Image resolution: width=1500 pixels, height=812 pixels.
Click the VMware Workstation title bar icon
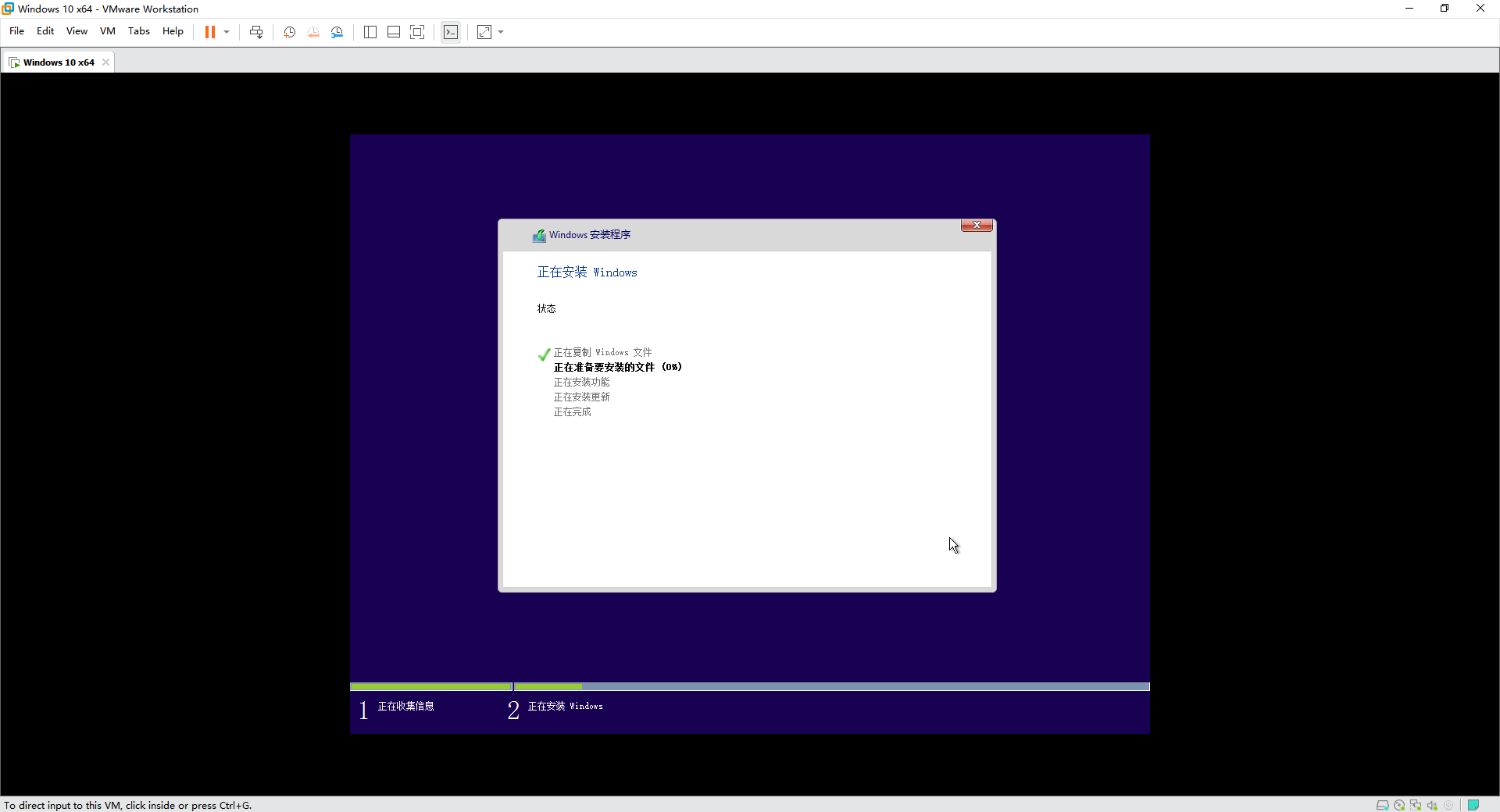pyautogui.click(x=8, y=9)
